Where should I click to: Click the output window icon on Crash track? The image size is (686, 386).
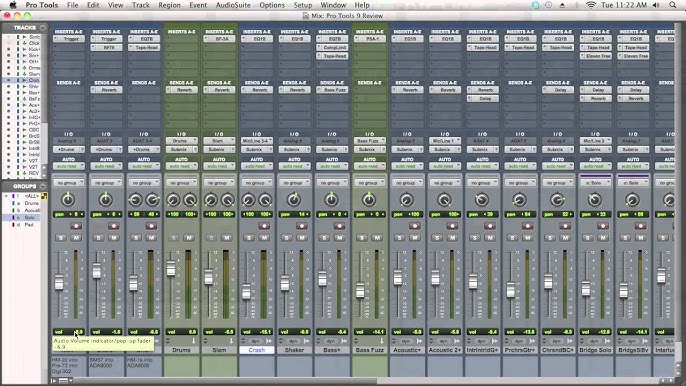[x=269, y=341]
